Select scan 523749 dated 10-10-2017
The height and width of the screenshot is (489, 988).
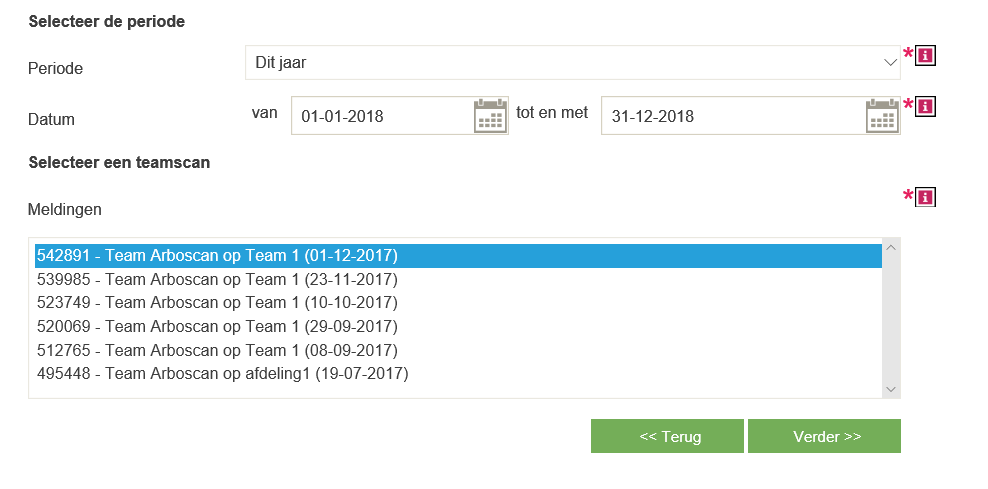pyautogui.click(x=217, y=302)
